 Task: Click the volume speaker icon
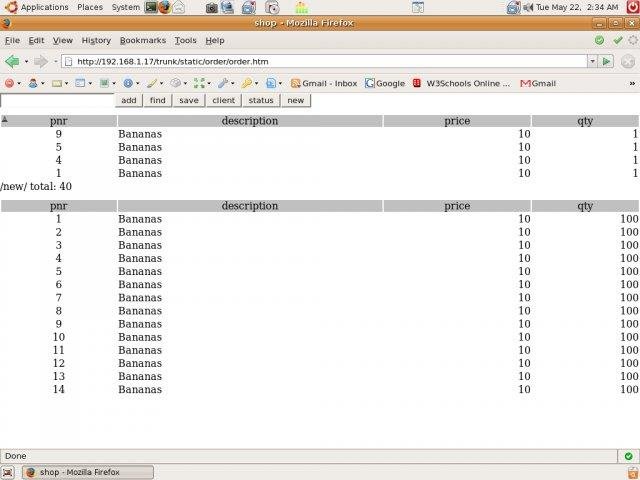[528, 7]
